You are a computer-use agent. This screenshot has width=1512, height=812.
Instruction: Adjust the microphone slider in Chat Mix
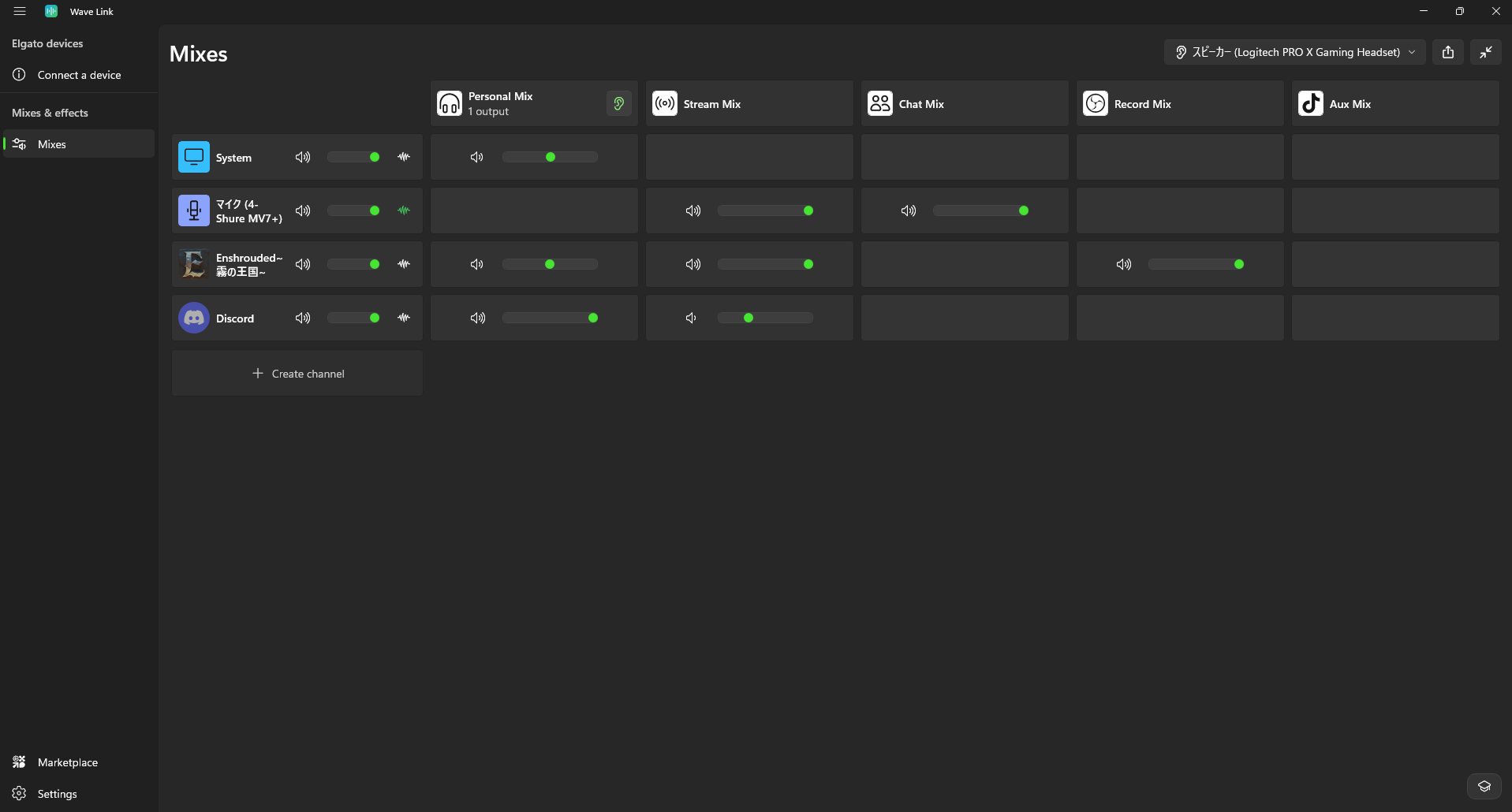point(981,210)
